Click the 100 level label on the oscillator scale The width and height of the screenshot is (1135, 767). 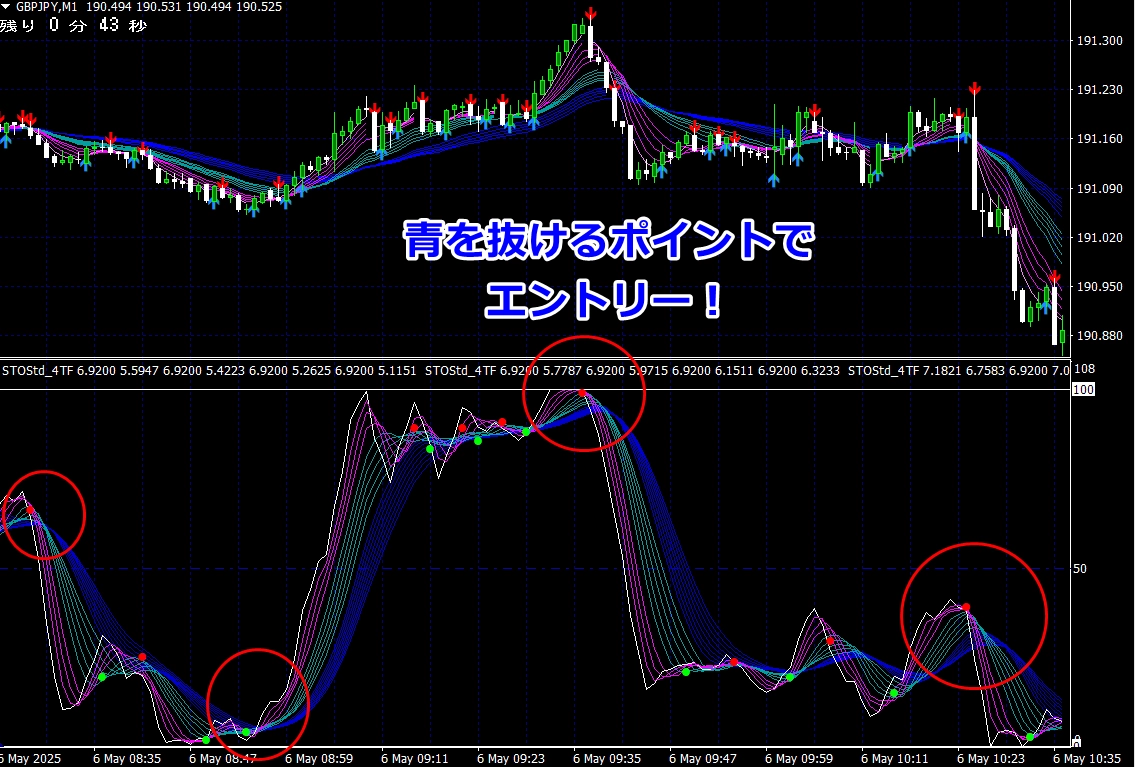pos(1083,389)
